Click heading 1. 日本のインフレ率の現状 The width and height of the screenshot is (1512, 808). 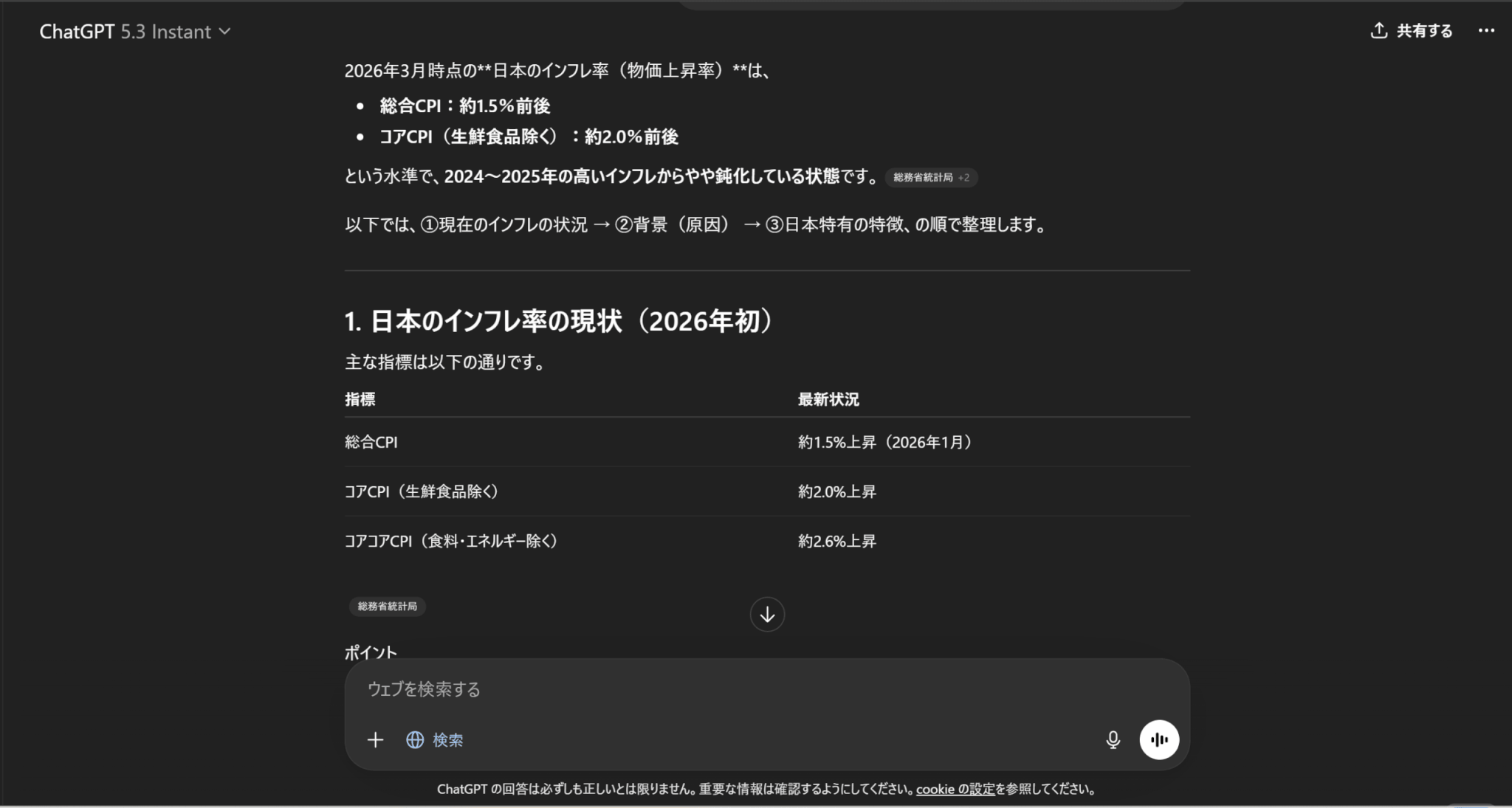coord(559,321)
